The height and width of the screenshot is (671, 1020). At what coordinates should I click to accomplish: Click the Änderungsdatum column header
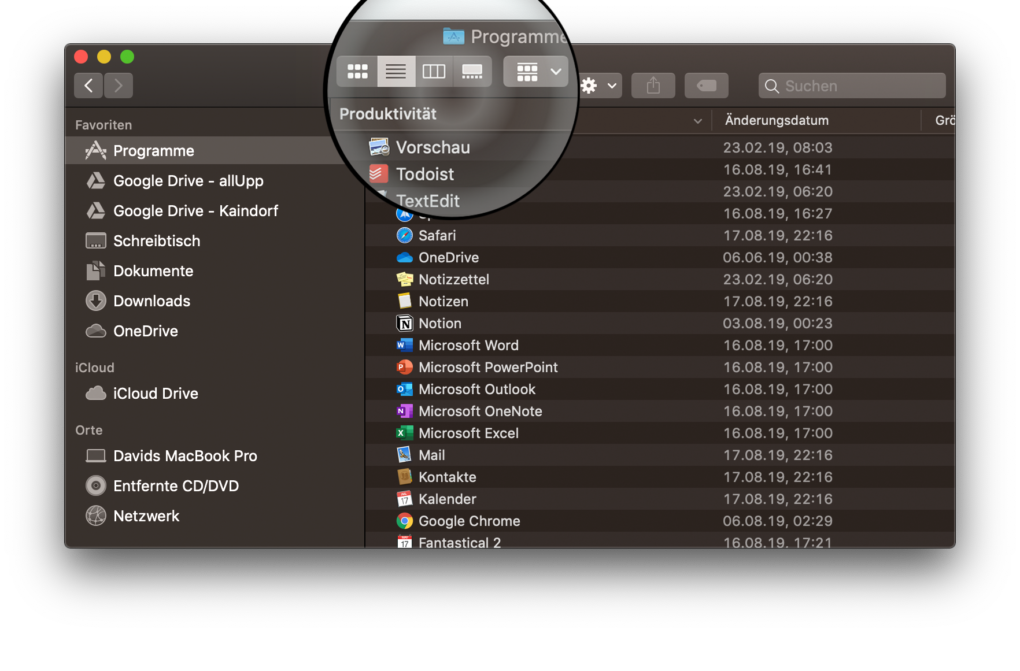click(777, 120)
